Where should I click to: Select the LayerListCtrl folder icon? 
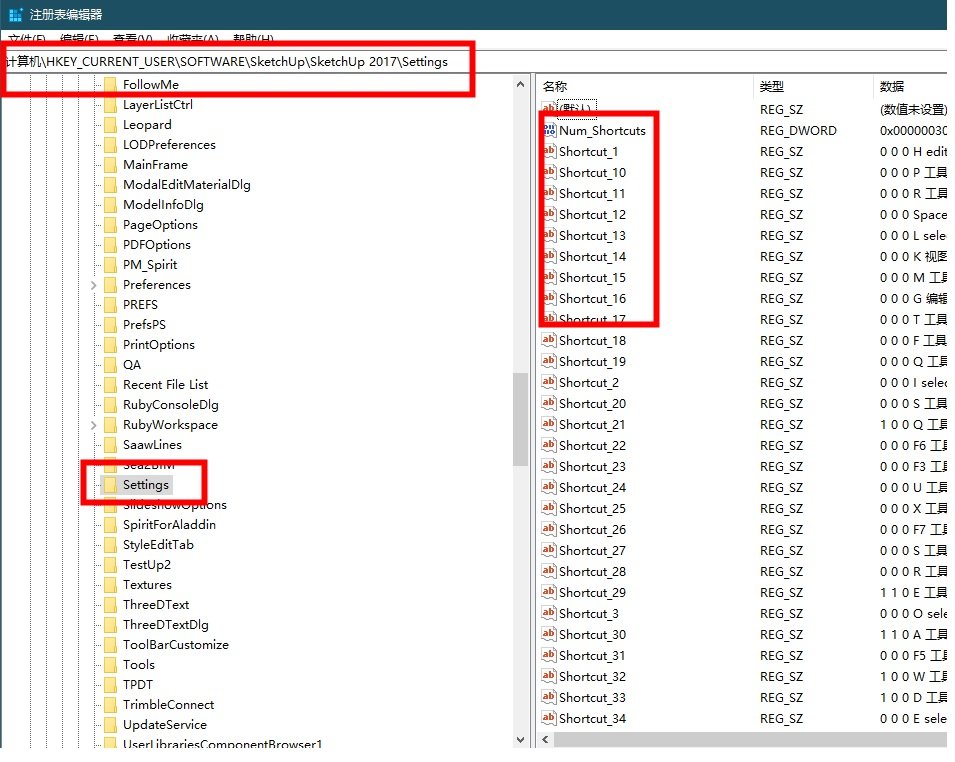[x=110, y=105]
